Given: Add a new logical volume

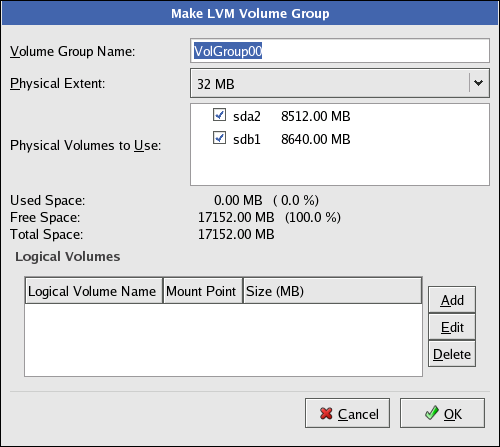Looking at the screenshot, I should click(x=452, y=300).
